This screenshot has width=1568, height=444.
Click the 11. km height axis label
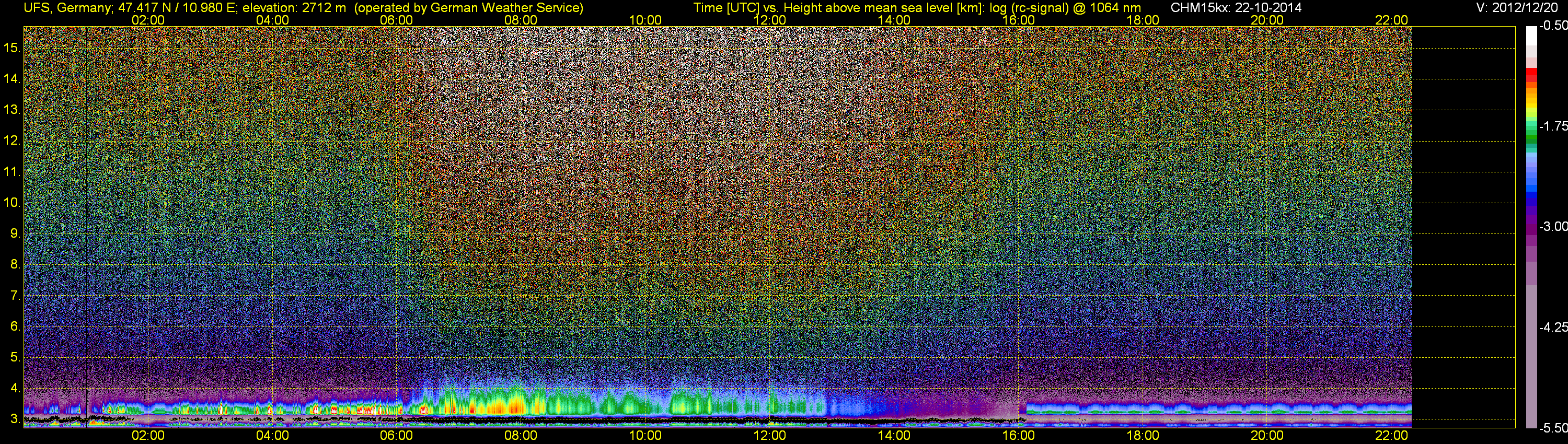click(x=12, y=171)
